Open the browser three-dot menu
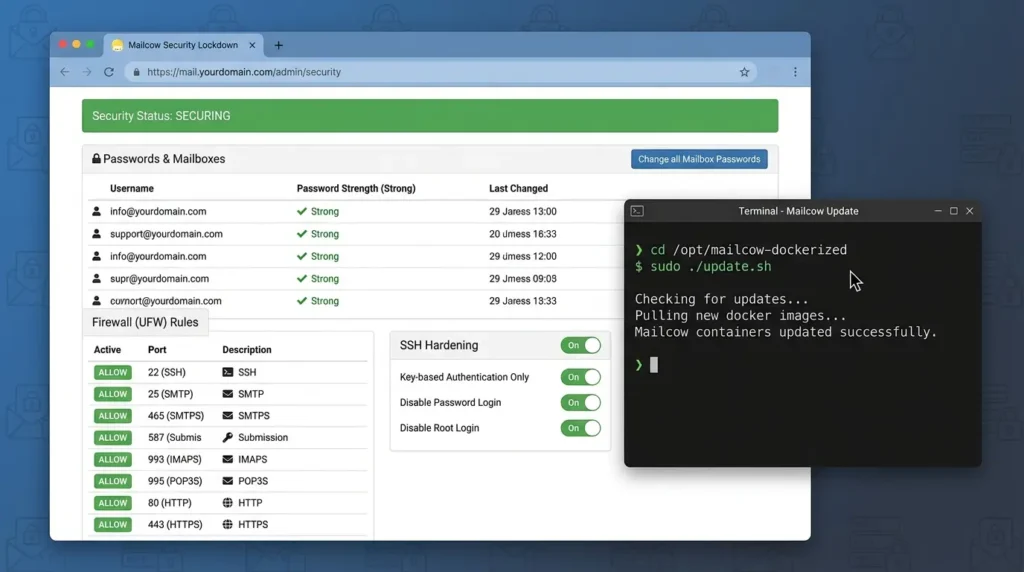The height and width of the screenshot is (572, 1024). (795, 72)
